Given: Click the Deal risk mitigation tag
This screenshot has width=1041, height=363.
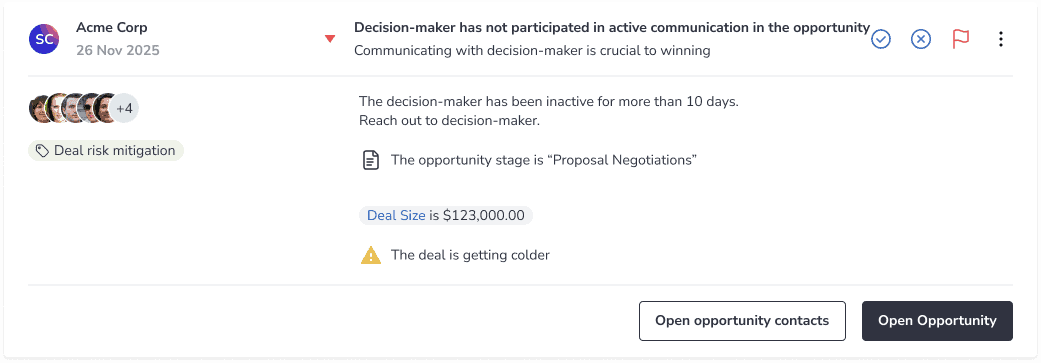Looking at the screenshot, I should [106, 151].
